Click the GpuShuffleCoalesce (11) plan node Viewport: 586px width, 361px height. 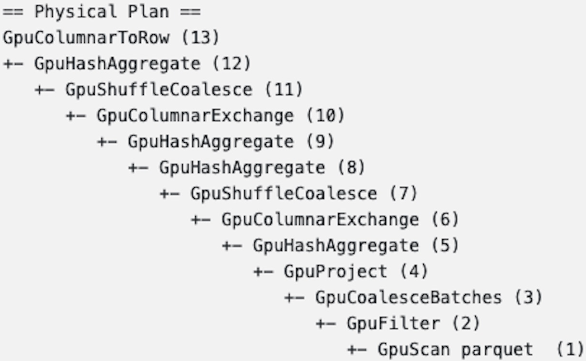click(184, 90)
